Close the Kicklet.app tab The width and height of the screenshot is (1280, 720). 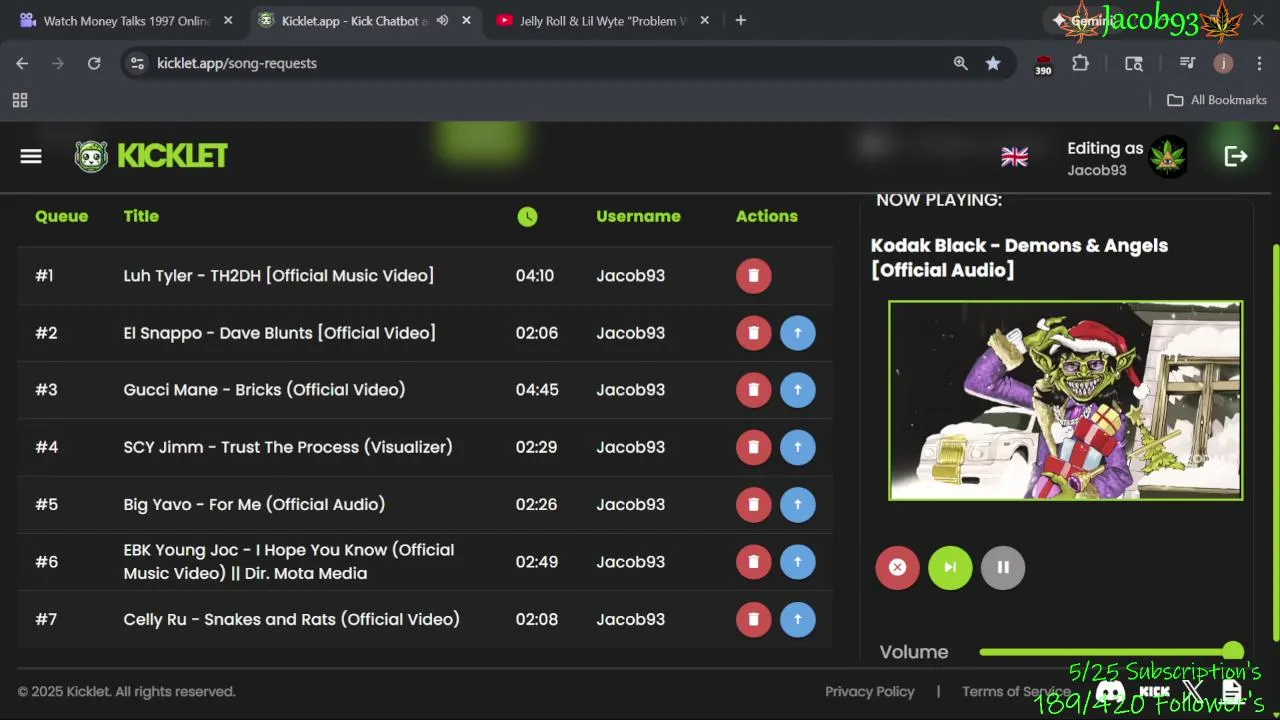click(466, 20)
